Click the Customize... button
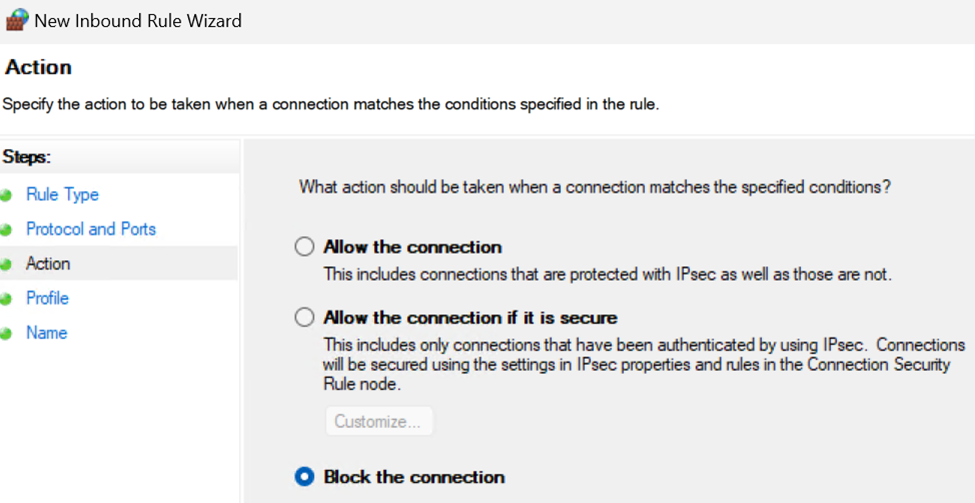Screen dimensions: 975x503 click(x=379, y=422)
